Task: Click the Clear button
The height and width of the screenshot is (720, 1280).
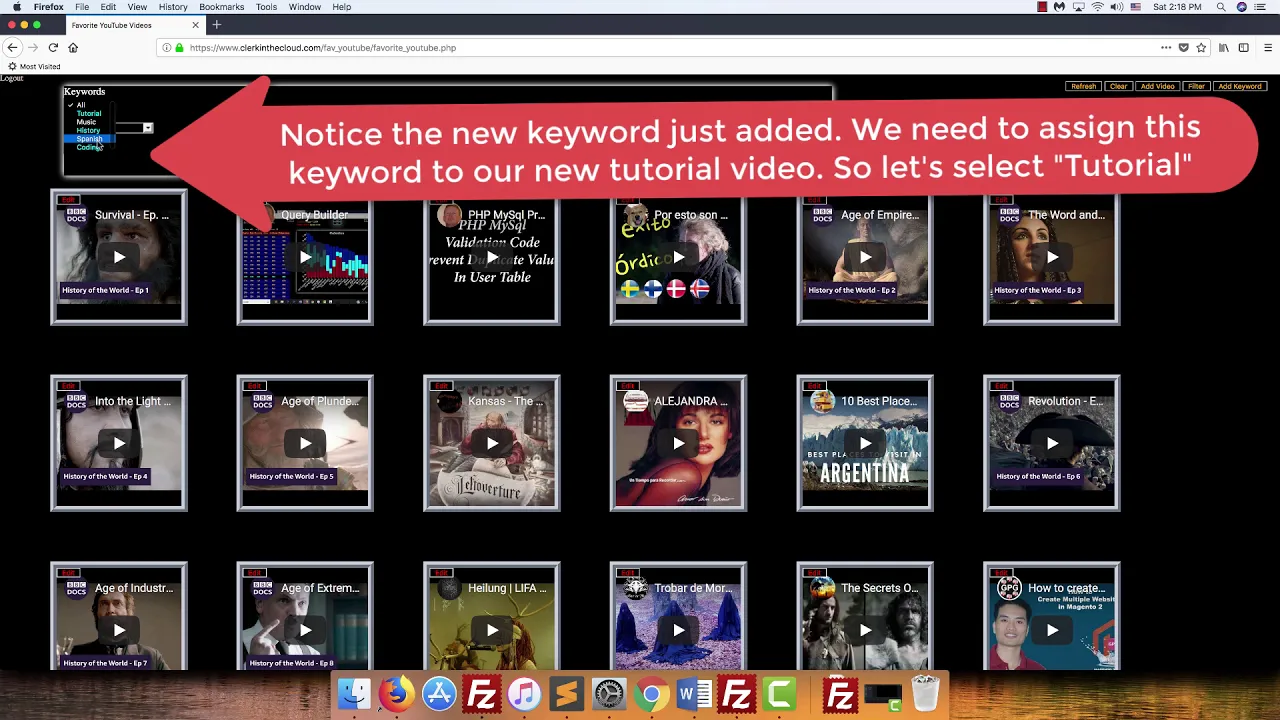Action: 1118,87
